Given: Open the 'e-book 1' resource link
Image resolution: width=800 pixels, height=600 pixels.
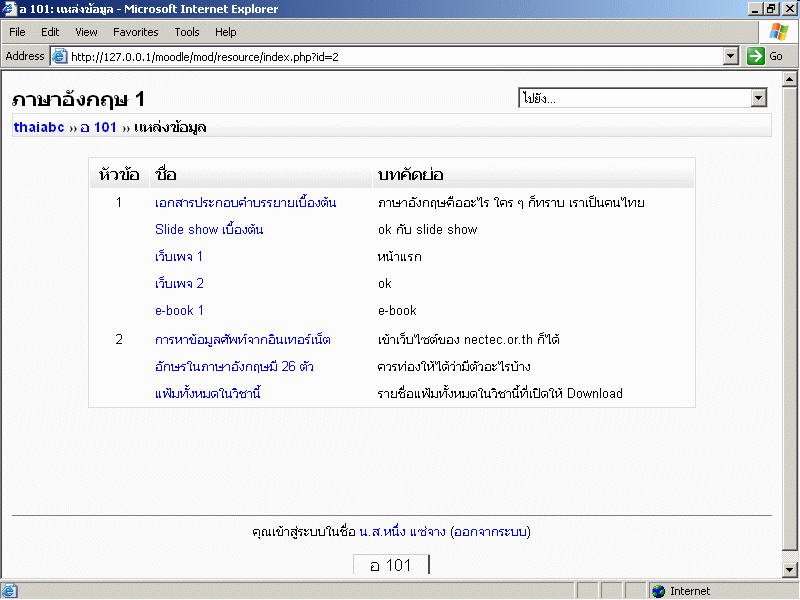Looking at the screenshot, I should 179,311.
